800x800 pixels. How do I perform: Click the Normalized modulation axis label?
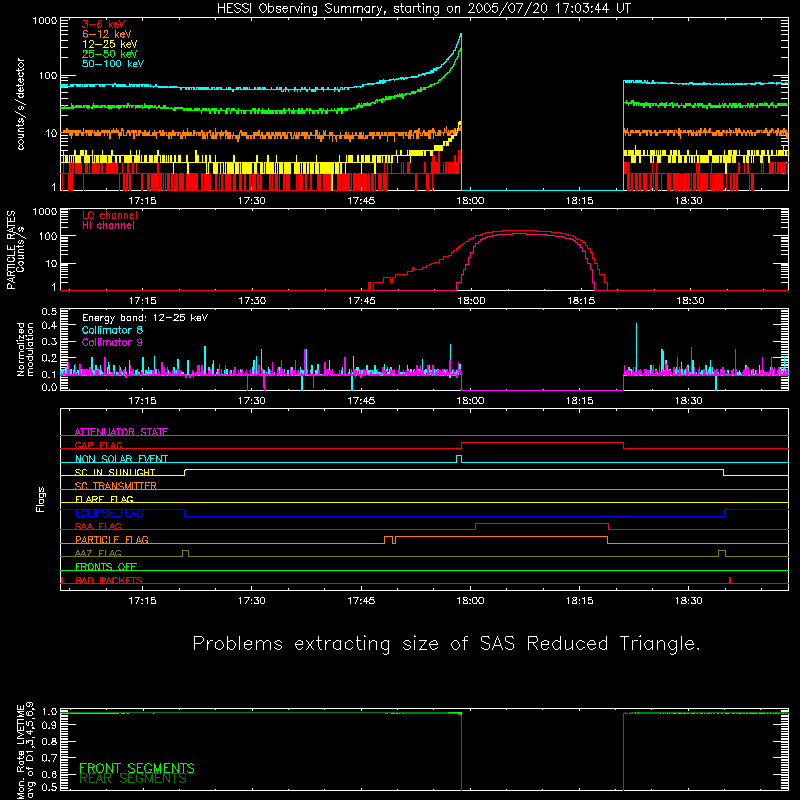(x=26, y=349)
